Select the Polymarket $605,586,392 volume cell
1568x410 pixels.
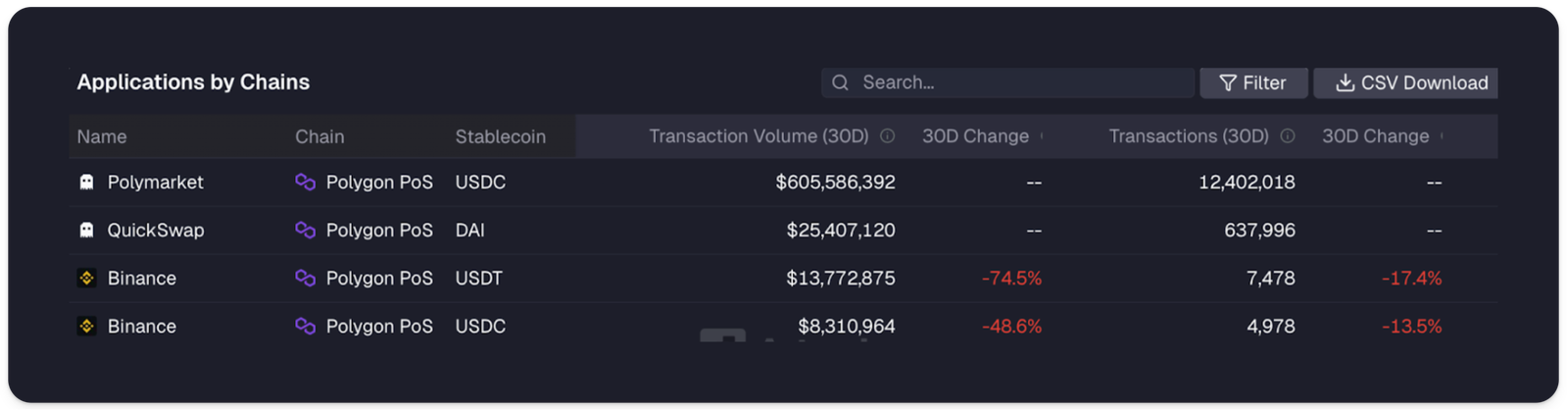pos(835,182)
